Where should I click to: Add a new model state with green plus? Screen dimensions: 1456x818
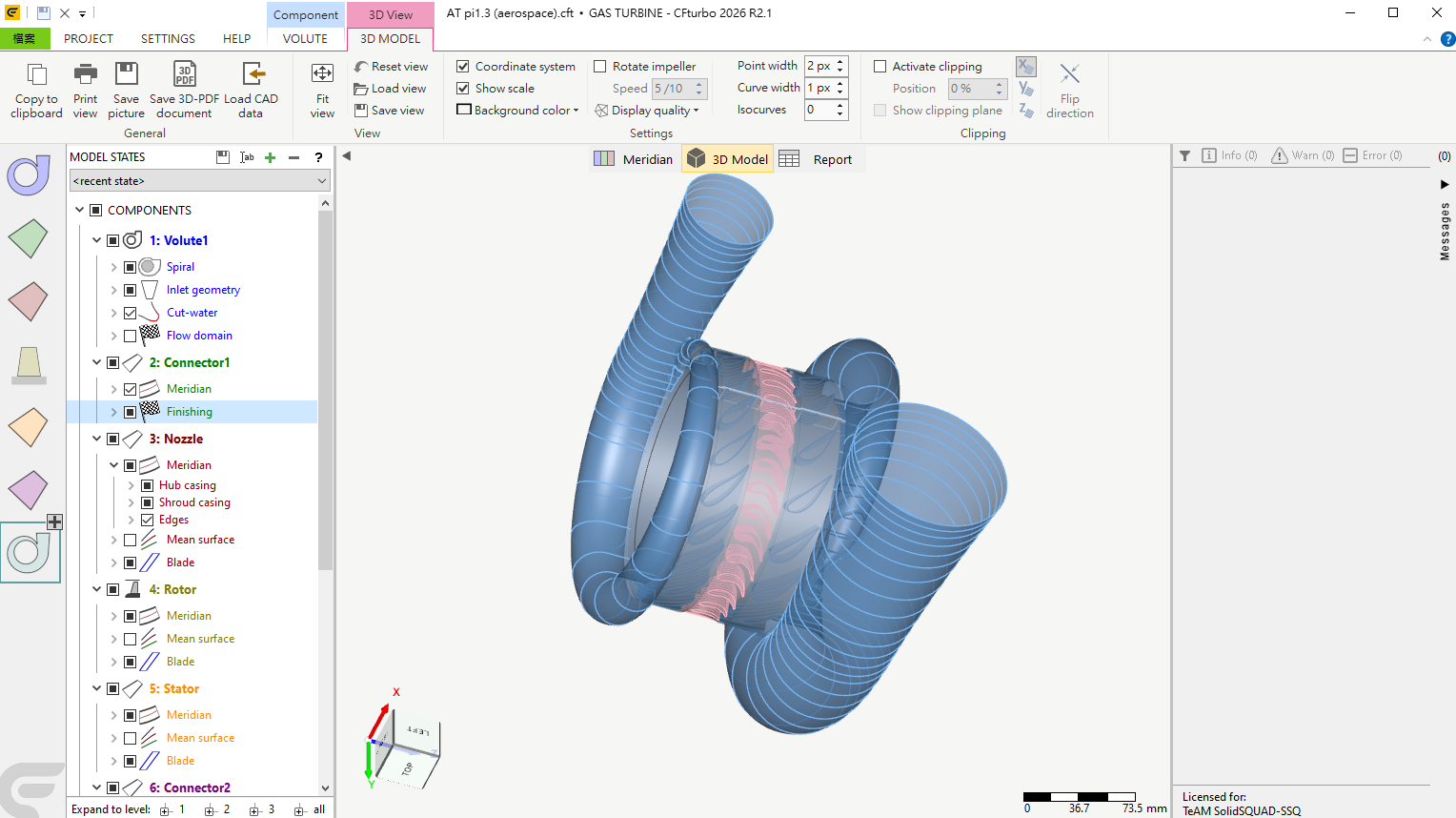point(271,157)
